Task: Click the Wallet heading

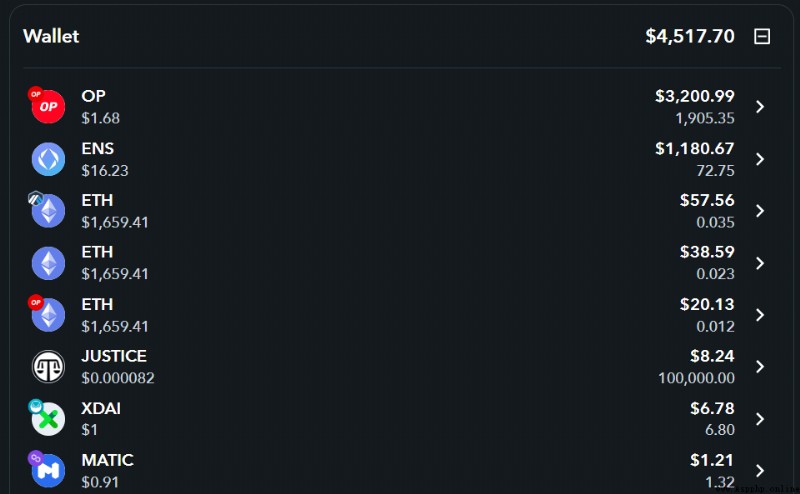Action: [x=51, y=36]
